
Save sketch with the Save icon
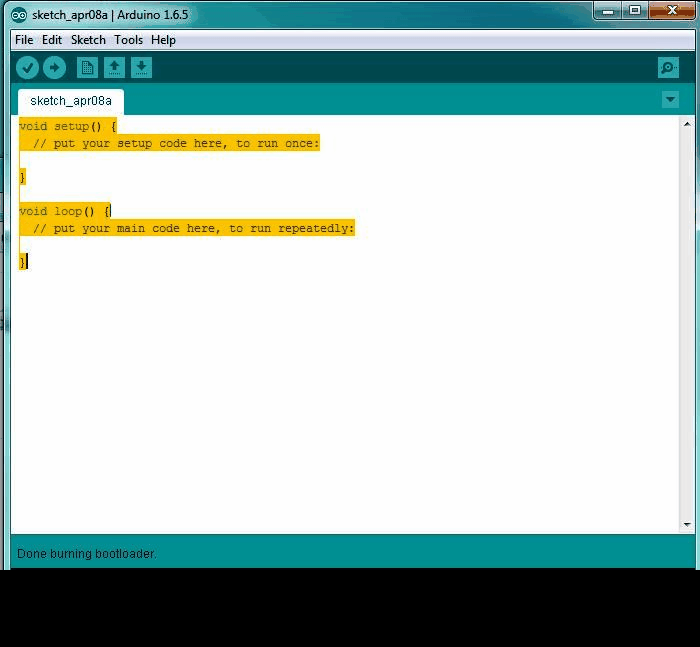tap(142, 68)
